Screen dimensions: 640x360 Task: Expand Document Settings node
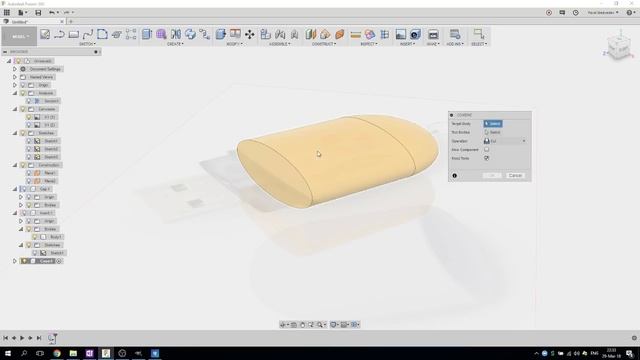pos(15,69)
